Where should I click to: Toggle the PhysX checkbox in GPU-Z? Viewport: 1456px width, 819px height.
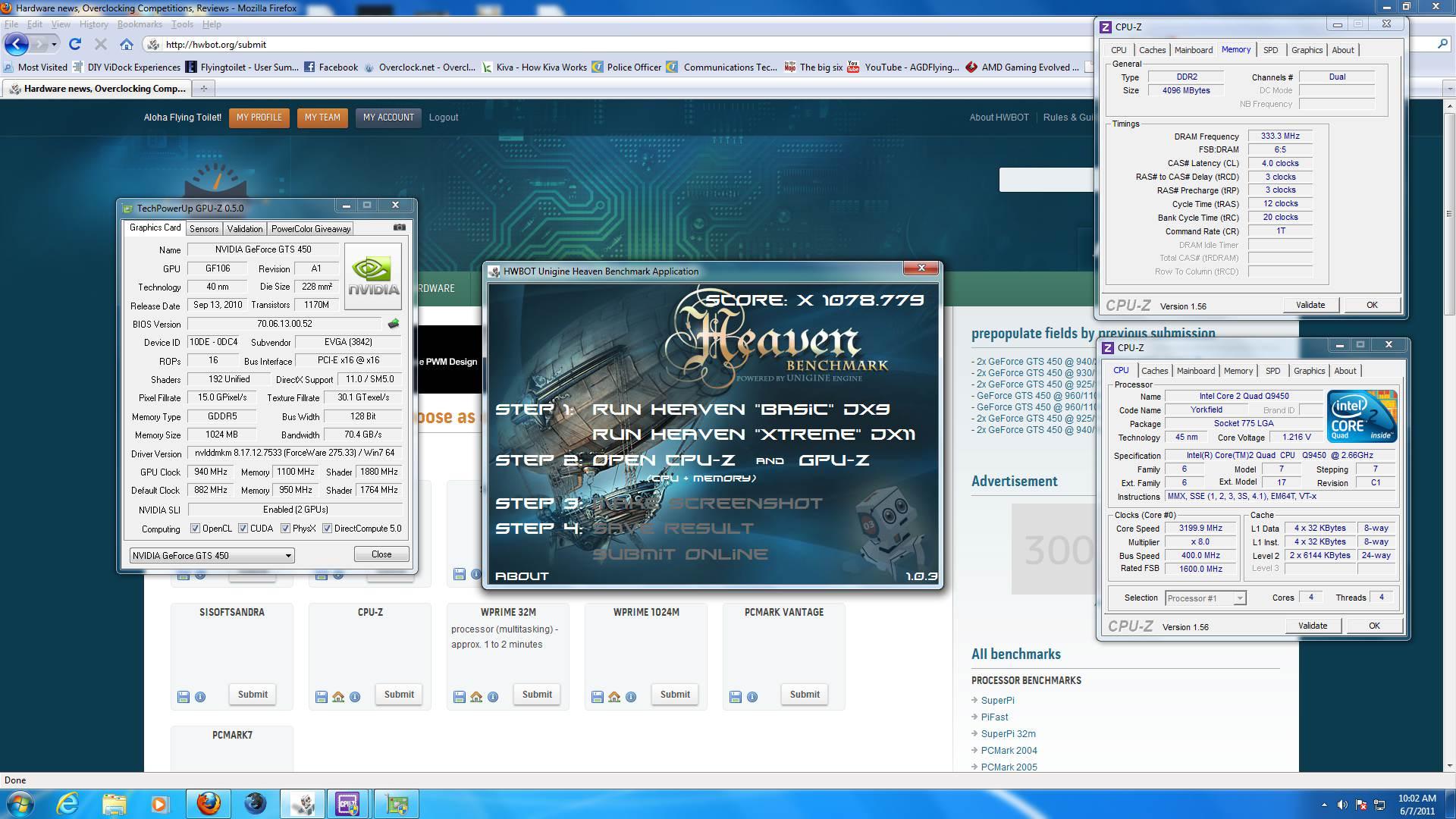pos(285,529)
